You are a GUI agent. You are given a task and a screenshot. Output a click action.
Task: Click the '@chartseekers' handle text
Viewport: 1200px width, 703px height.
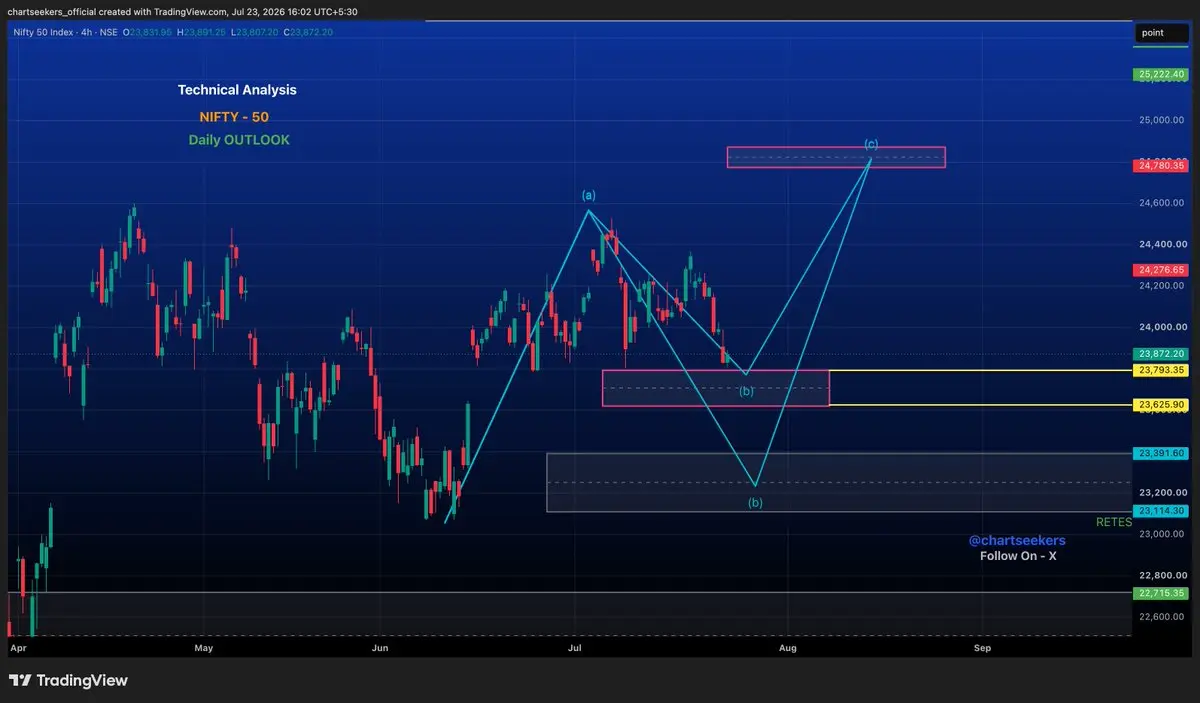[1017, 540]
